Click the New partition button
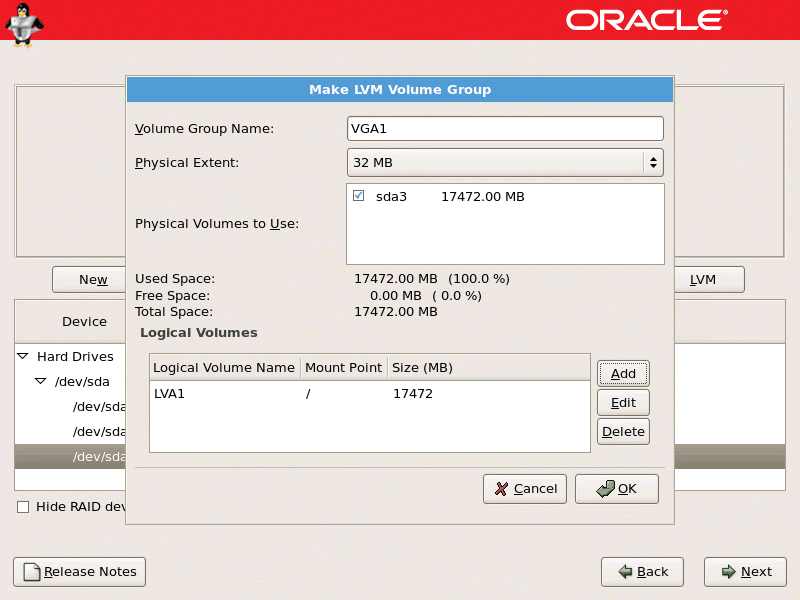The width and height of the screenshot is (800, 600). pyautogui.click(x=89, y=280)
